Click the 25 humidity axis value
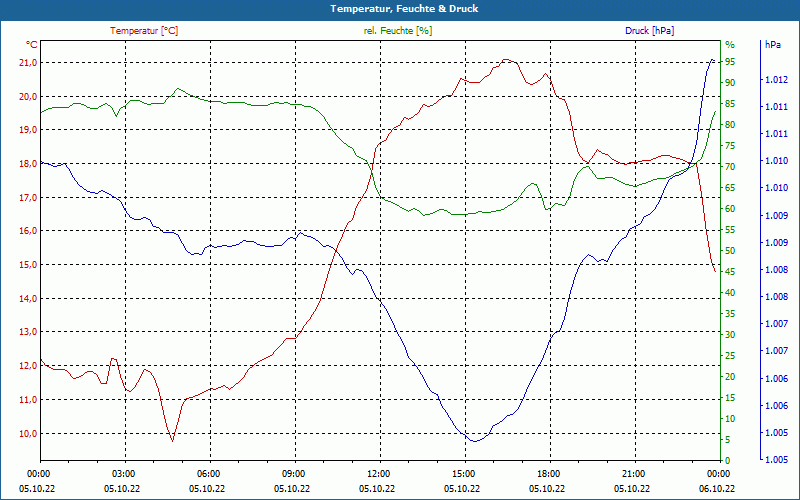Image resolution: width=800 pixels, height=500 pixels. 730,356
